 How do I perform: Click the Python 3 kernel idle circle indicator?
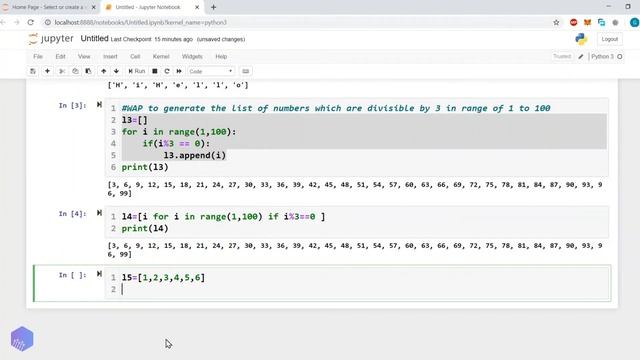620,57
